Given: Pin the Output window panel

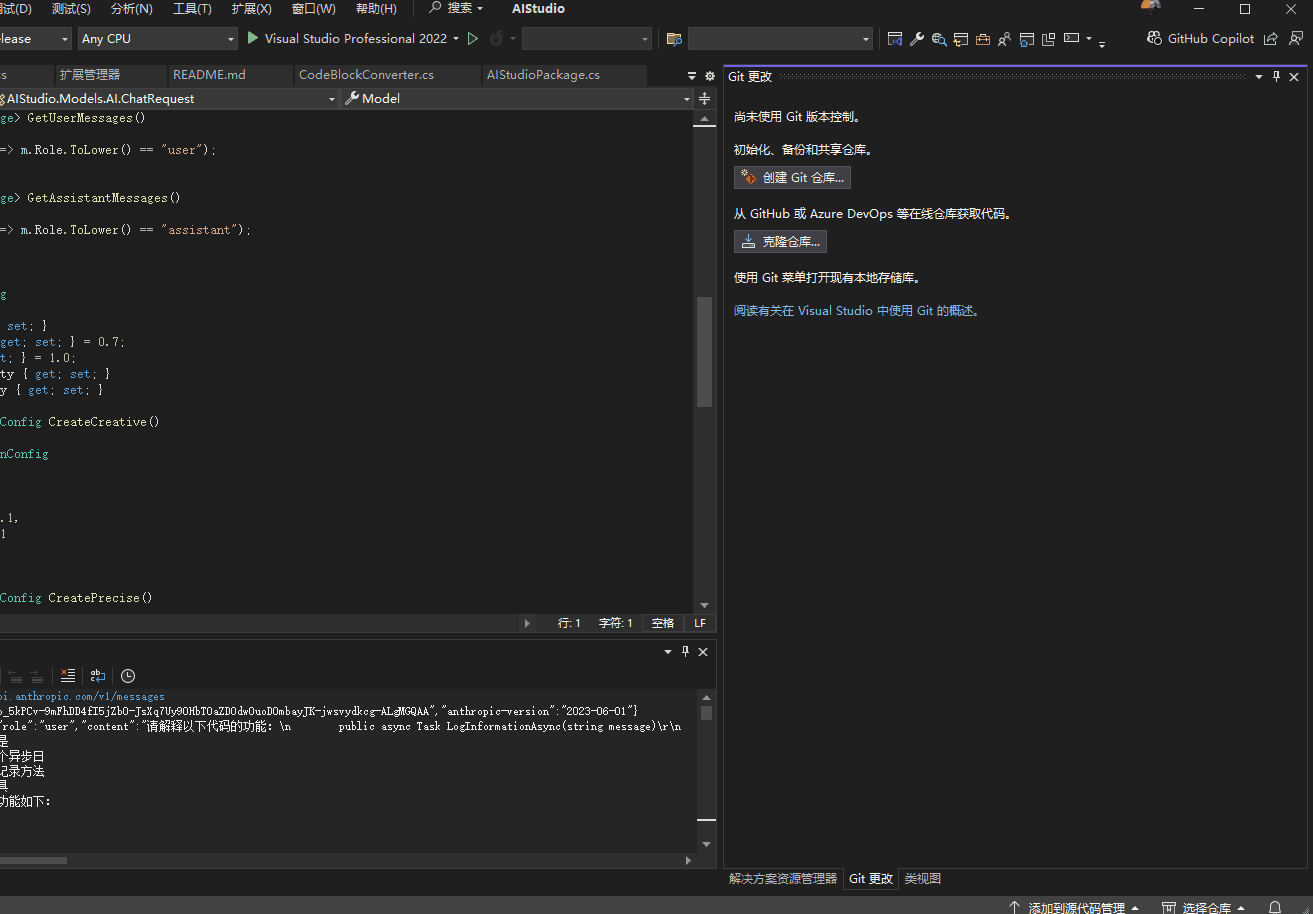Looking at the screenshot, I should (685, 651).
